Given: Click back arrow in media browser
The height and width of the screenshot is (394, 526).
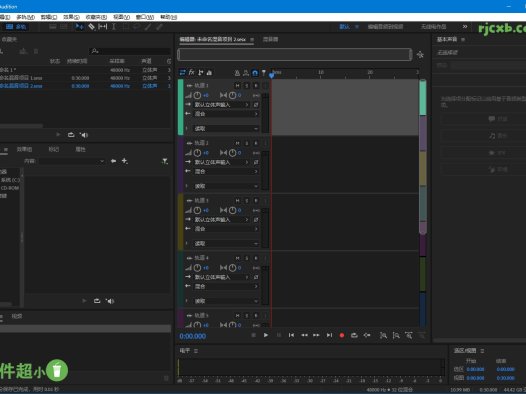Looking at the screenshot, I should click(113, 161).
